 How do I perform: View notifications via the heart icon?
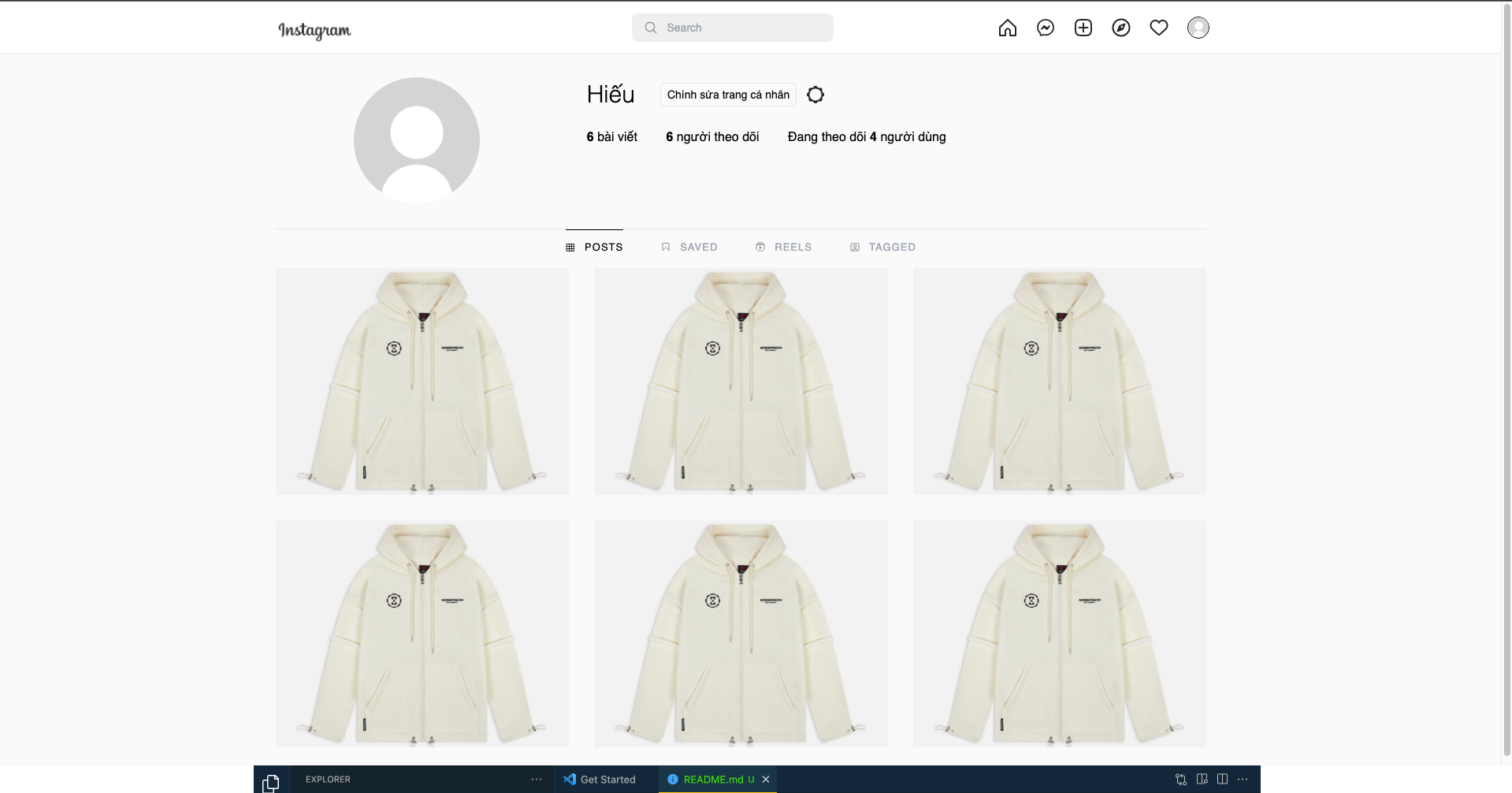[x=1159, y=27]
